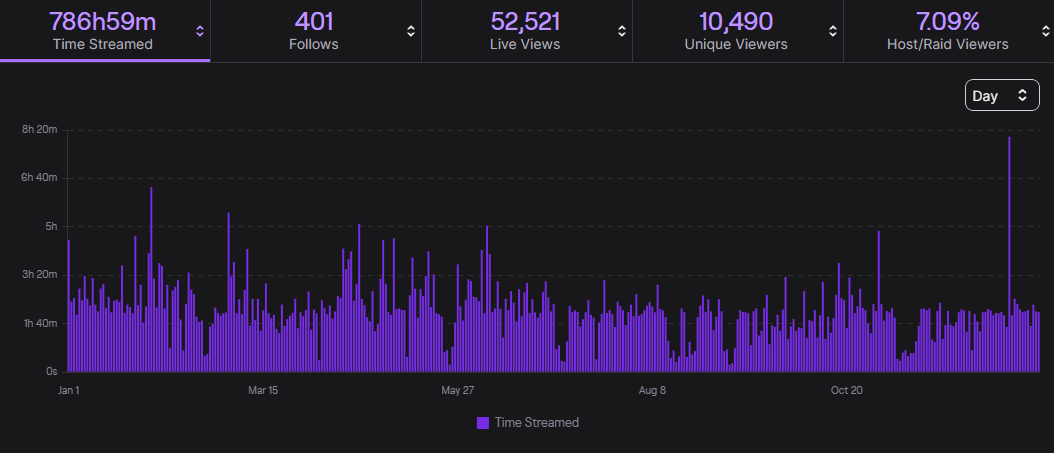Switch to the Live Views stat tab
This screenshot has width=1054, height=453.
pos(525,30)
